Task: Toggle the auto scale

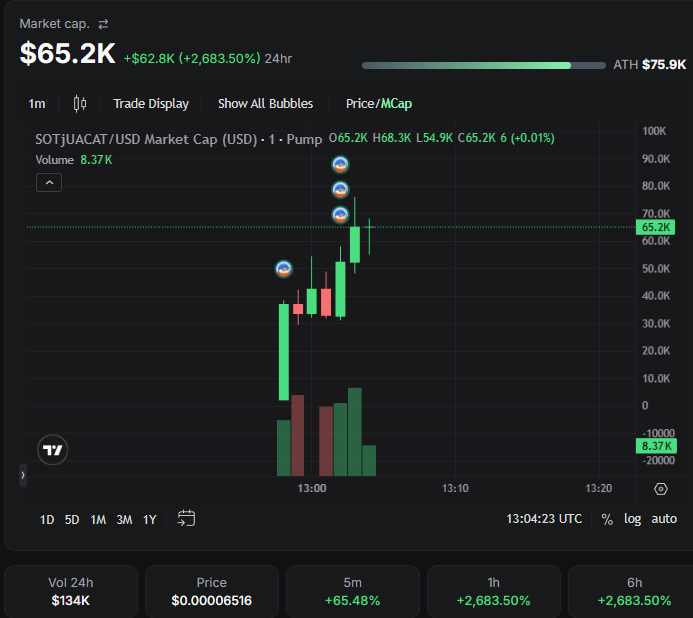Action: (664, 519)
